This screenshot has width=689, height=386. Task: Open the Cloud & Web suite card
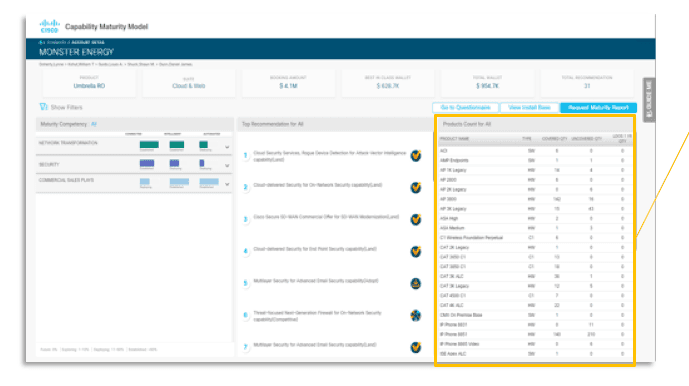click(x=189, y=83)
